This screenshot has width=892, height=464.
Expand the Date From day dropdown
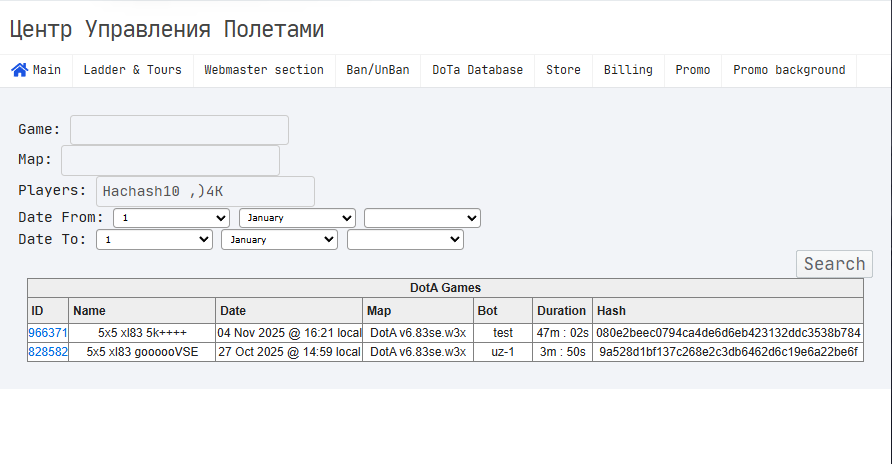tap(171, 218)
